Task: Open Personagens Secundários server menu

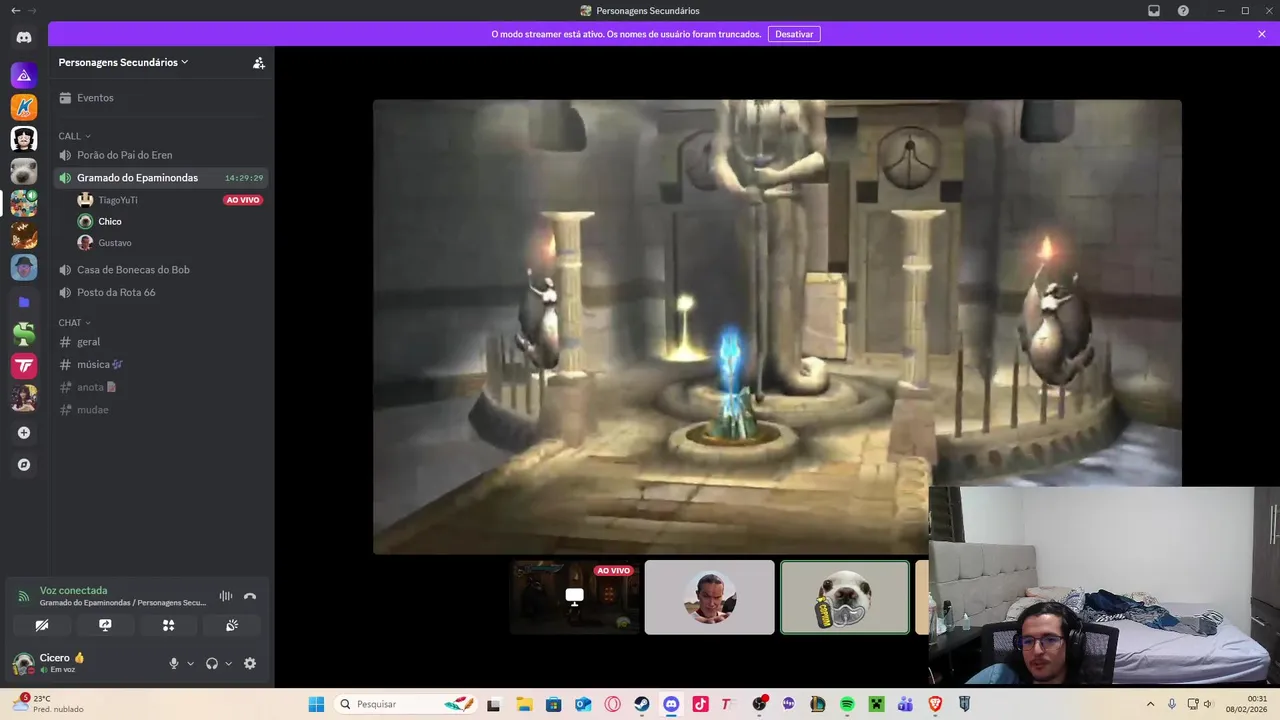Action: (123, 62)
